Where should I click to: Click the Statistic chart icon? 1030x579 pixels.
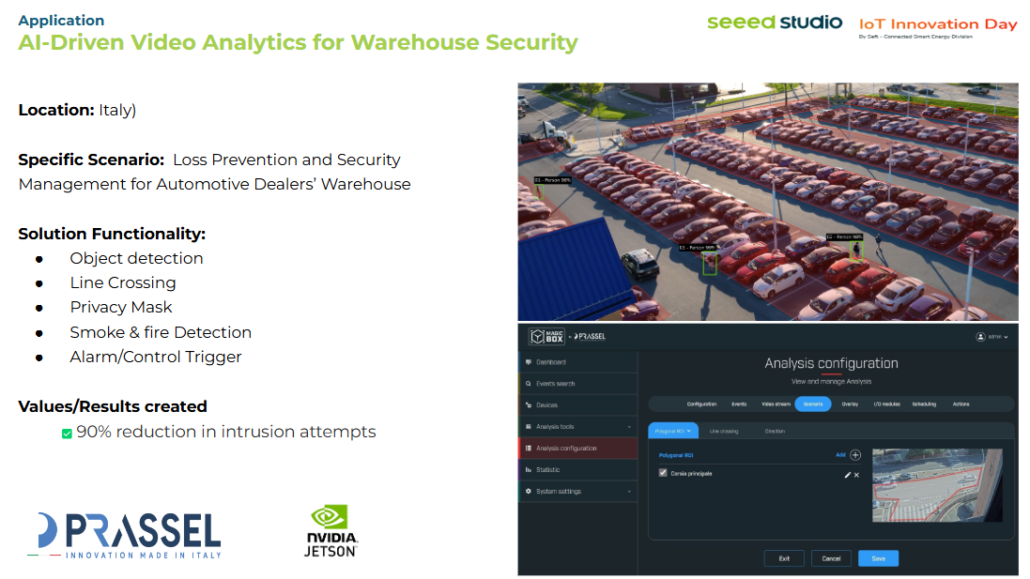click(x=528, y=470)
